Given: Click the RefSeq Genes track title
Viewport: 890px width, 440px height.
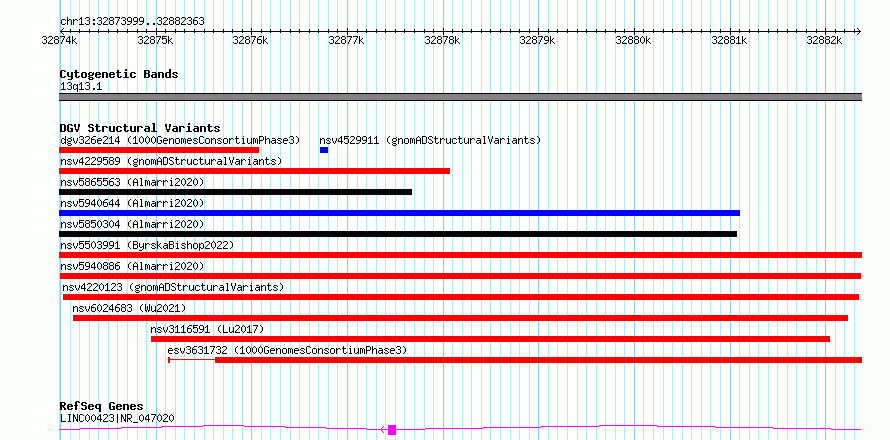Looking at the screenshot, I should pyautogui.click(x=102, y=407).
